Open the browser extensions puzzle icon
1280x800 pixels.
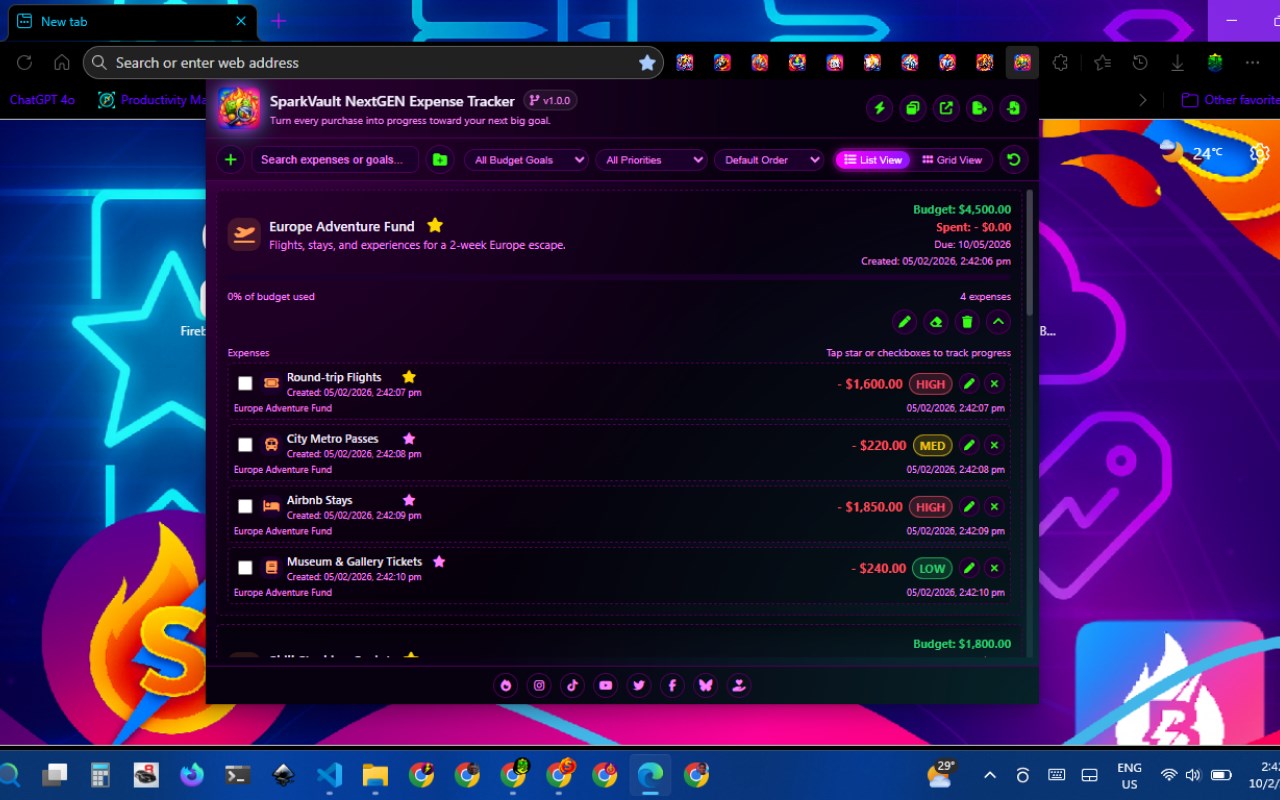tap(1060, 62)
